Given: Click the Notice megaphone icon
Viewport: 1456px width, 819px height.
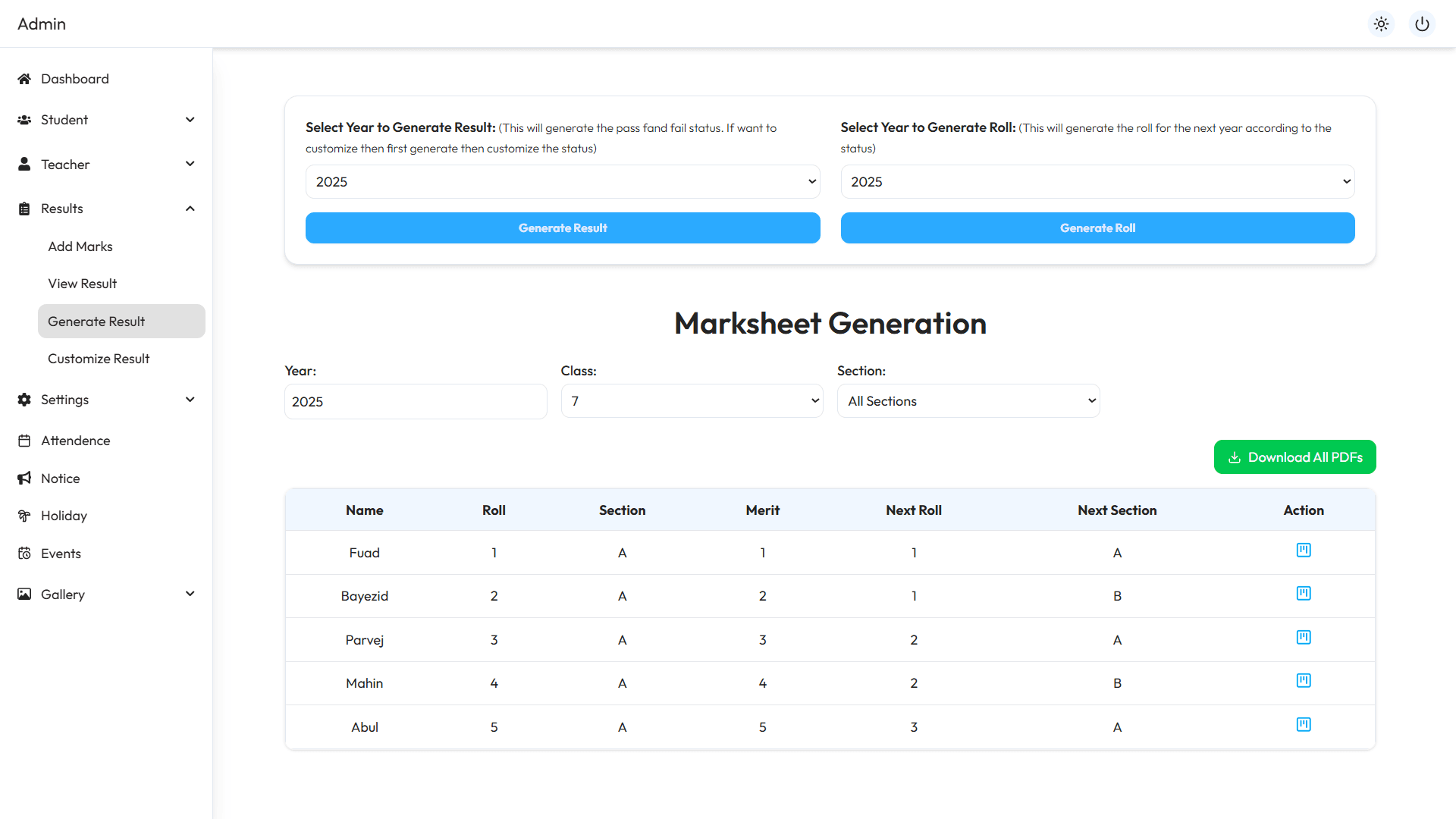Looking at the screenshot, I should tap(24, 478).
